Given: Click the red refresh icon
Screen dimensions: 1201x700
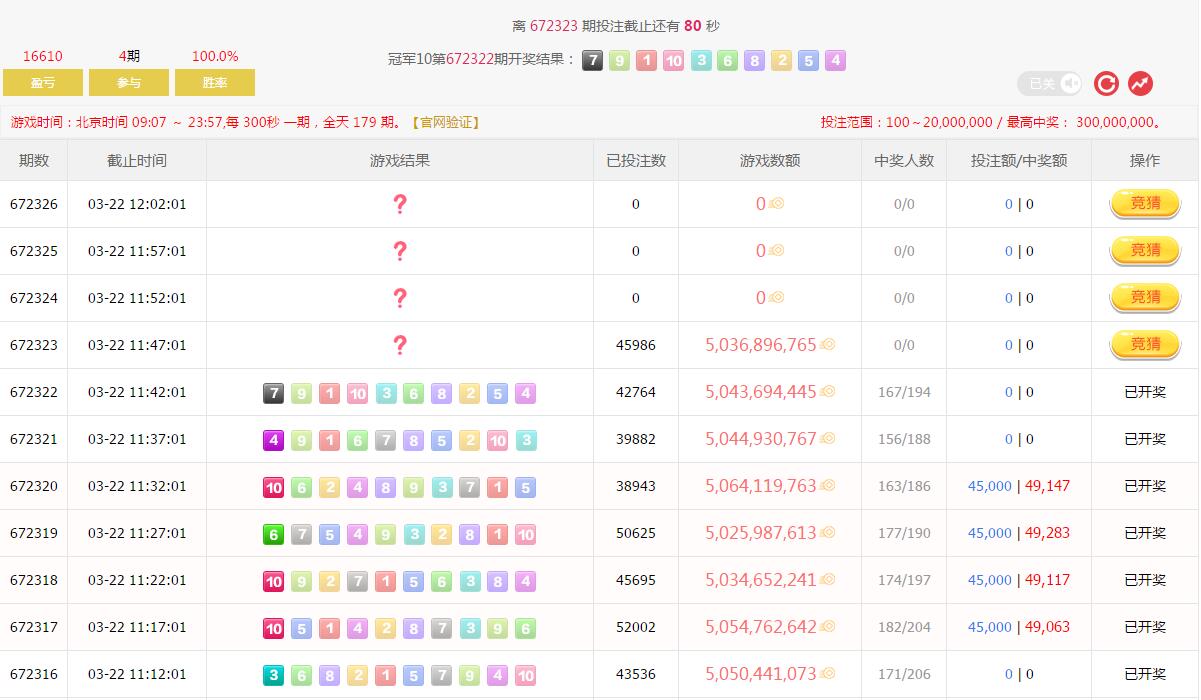Looking at the screenshot, I should pyautogui.click(x=1106, y=83).
